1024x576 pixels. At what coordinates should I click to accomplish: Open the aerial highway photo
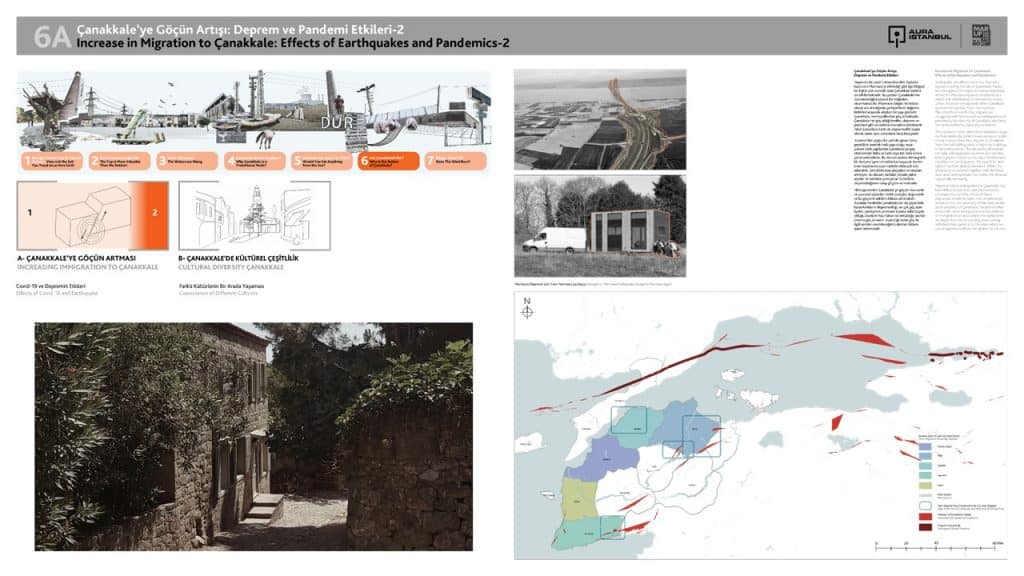[x=599, y=118]
